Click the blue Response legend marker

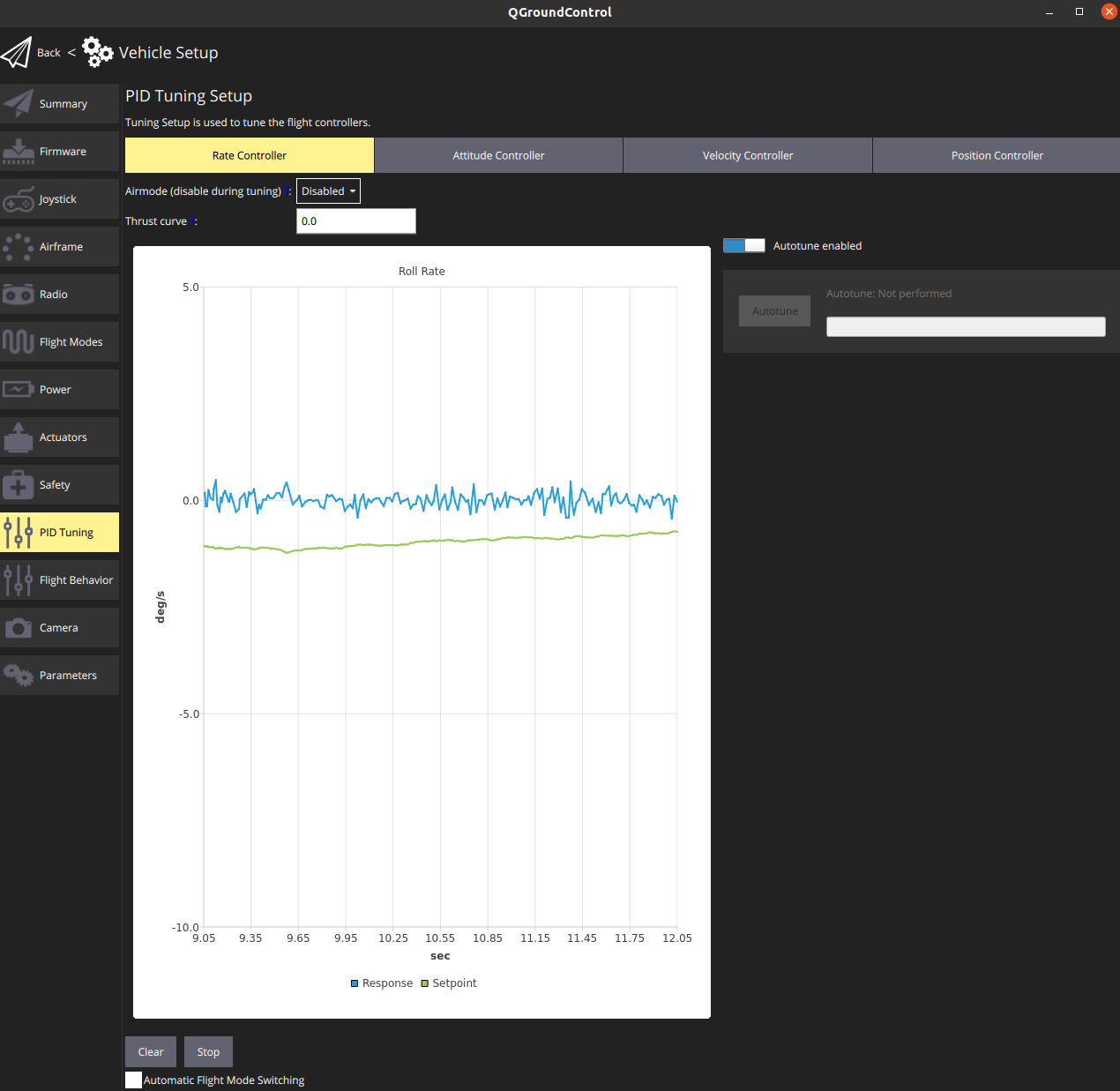point(355,983)
